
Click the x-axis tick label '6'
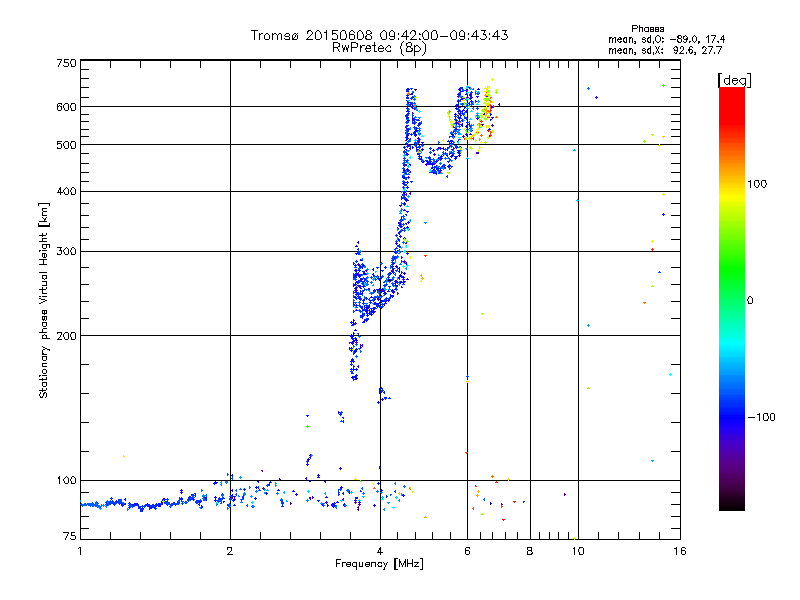point(467,551)
